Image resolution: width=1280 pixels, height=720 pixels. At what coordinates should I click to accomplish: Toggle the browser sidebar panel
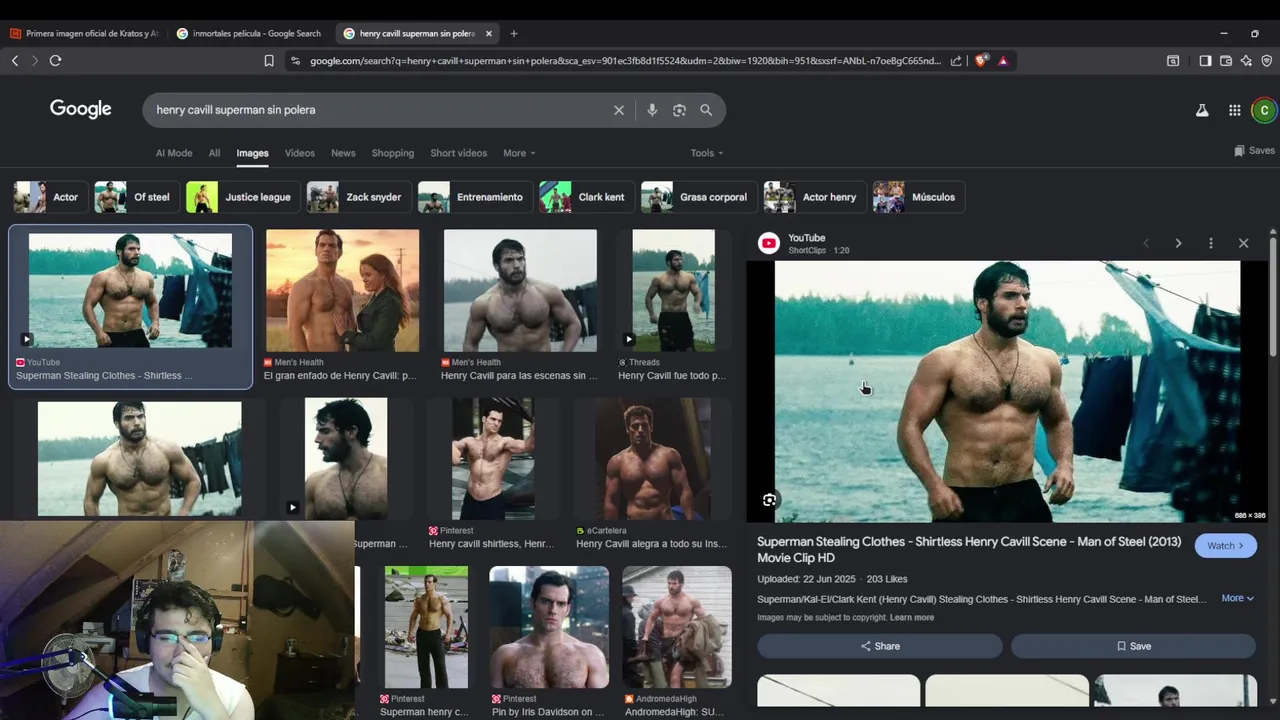click(1205, 61)
